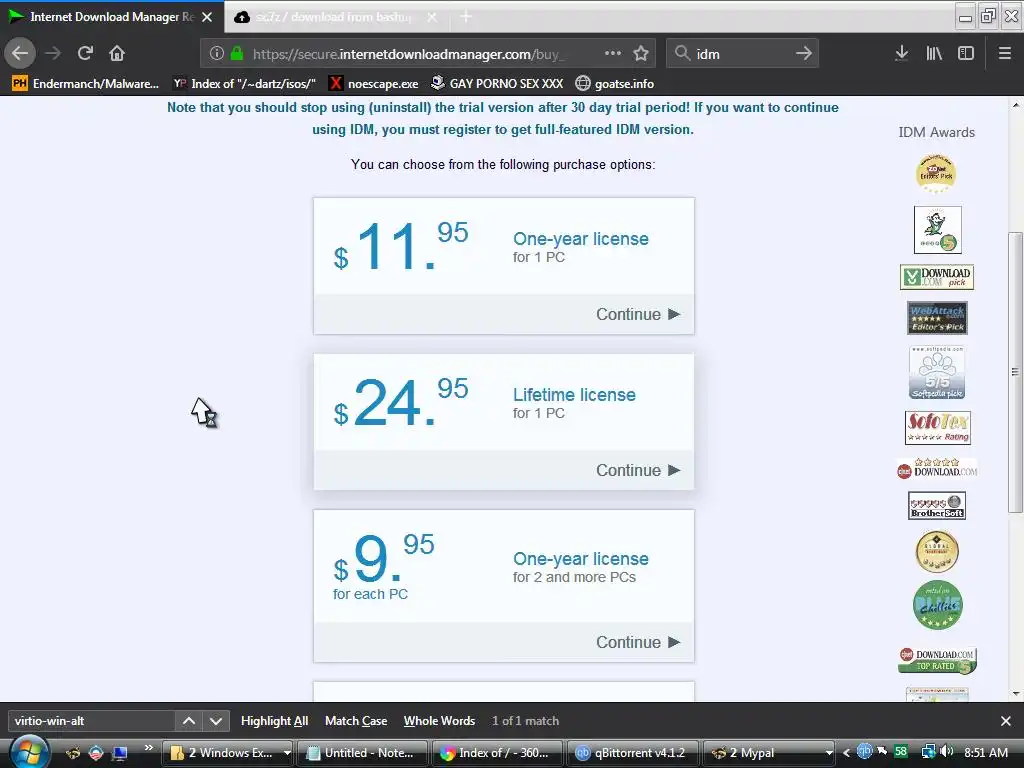
Task: Jump to the previous find match
Action: (x=189, y=721)
